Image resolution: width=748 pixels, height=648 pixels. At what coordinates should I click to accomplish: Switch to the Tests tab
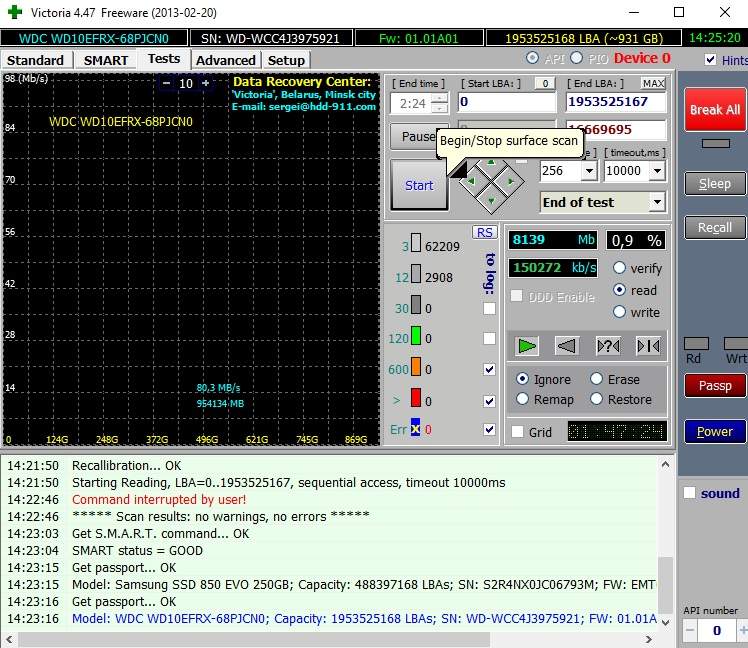tap(164, 59)
